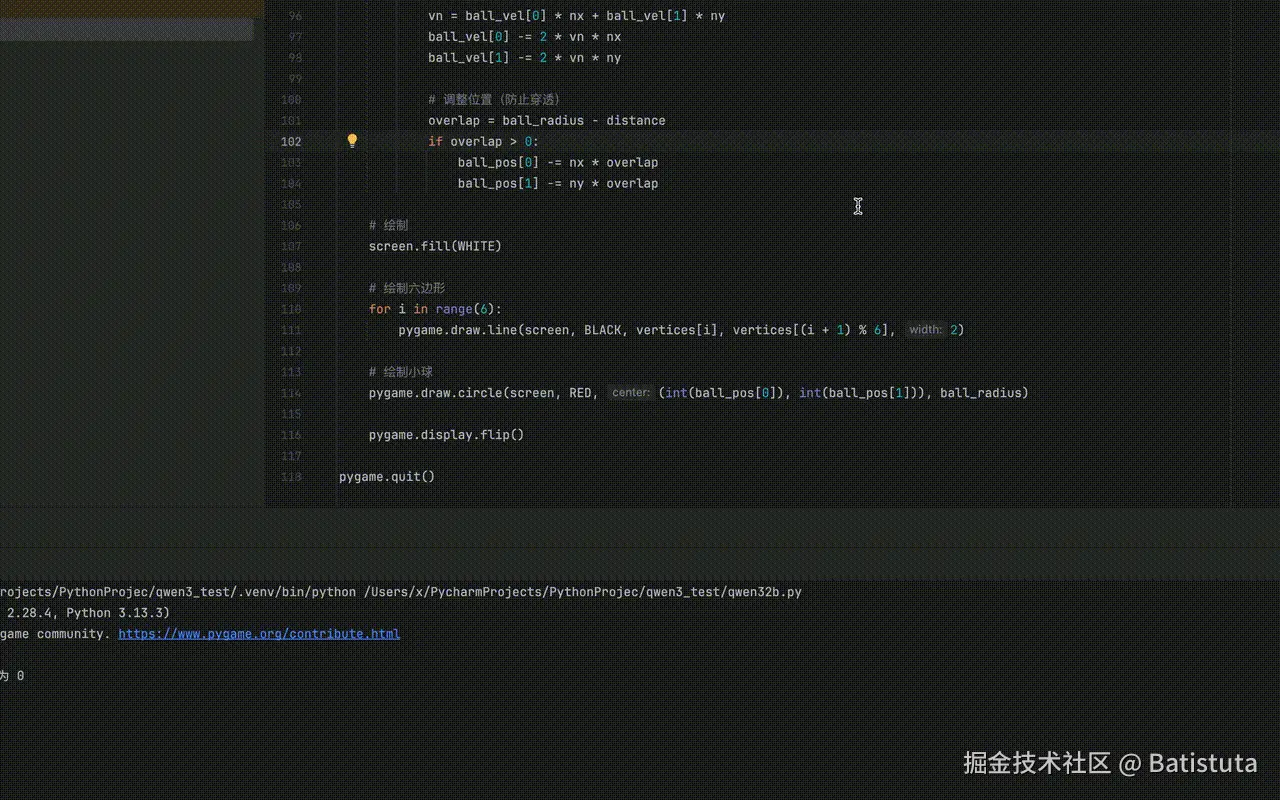The width and height of the screenshot is (1280, 800).
Task: Click 'pygame.draw.circle' call text
Action: [x=435, y=393]
